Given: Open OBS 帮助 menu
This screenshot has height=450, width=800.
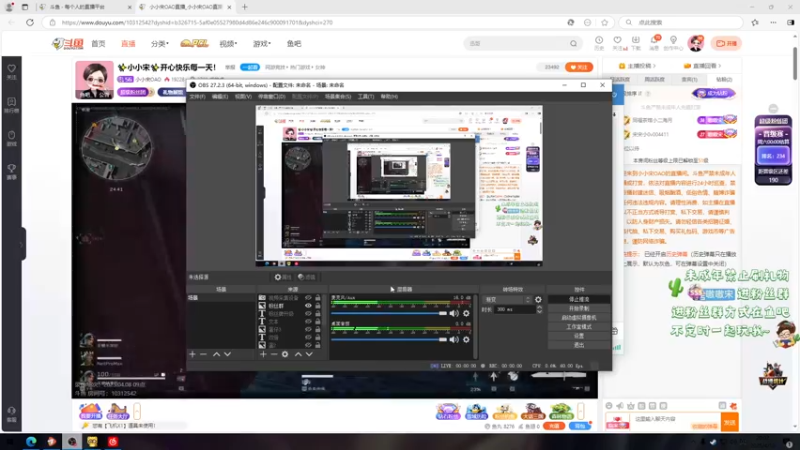Looking at the screenshot, I should (389, 96).
